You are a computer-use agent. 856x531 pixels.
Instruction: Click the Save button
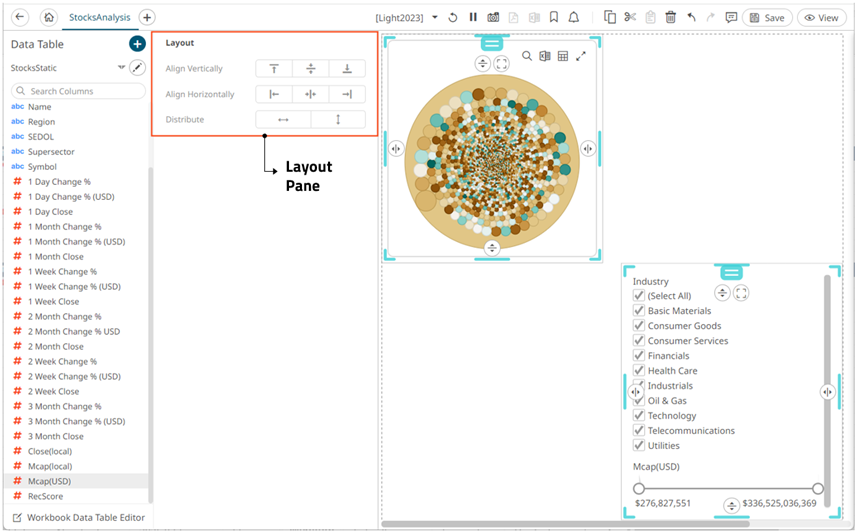tap(767, 18)
